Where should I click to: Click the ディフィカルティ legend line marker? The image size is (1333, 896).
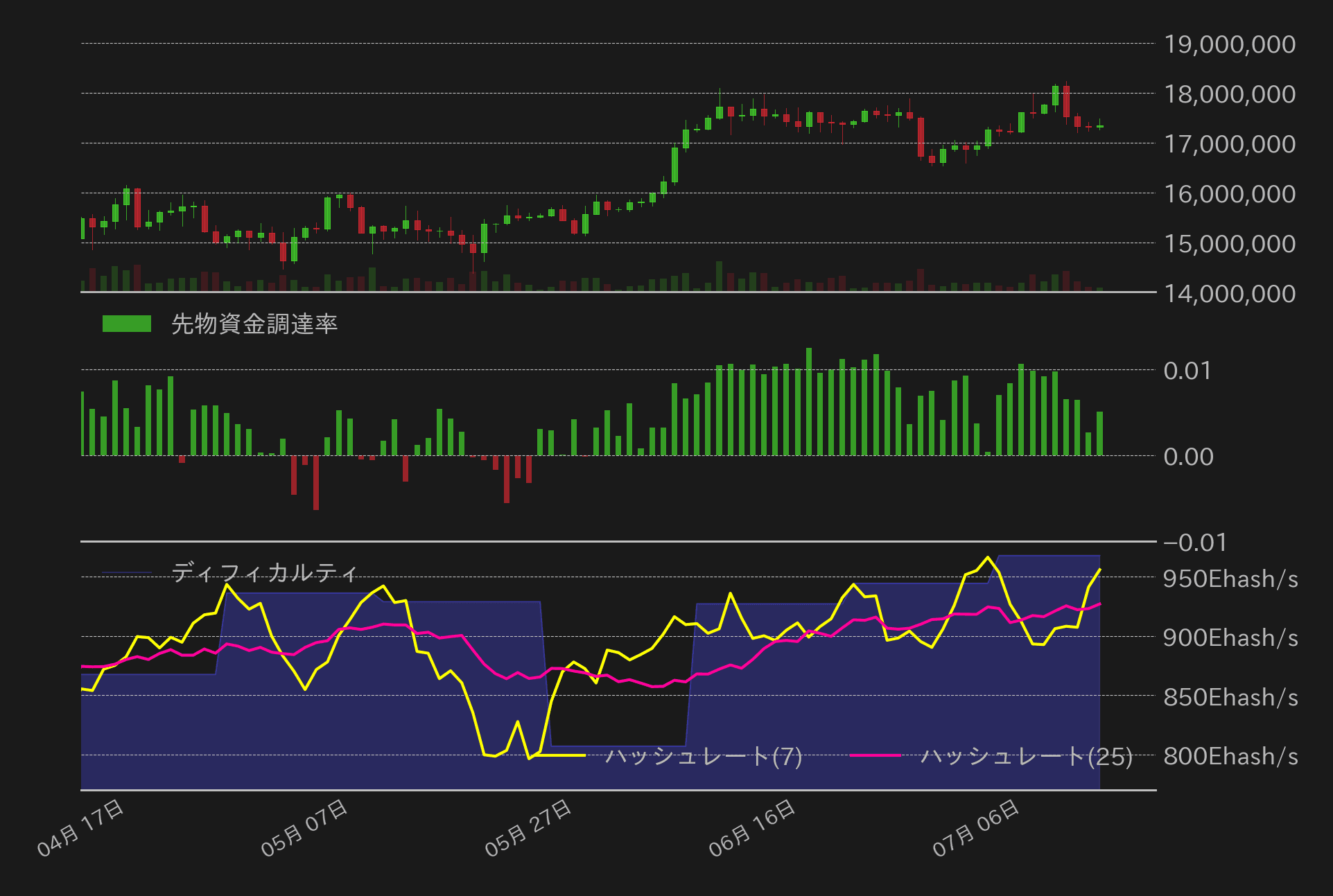126,573
